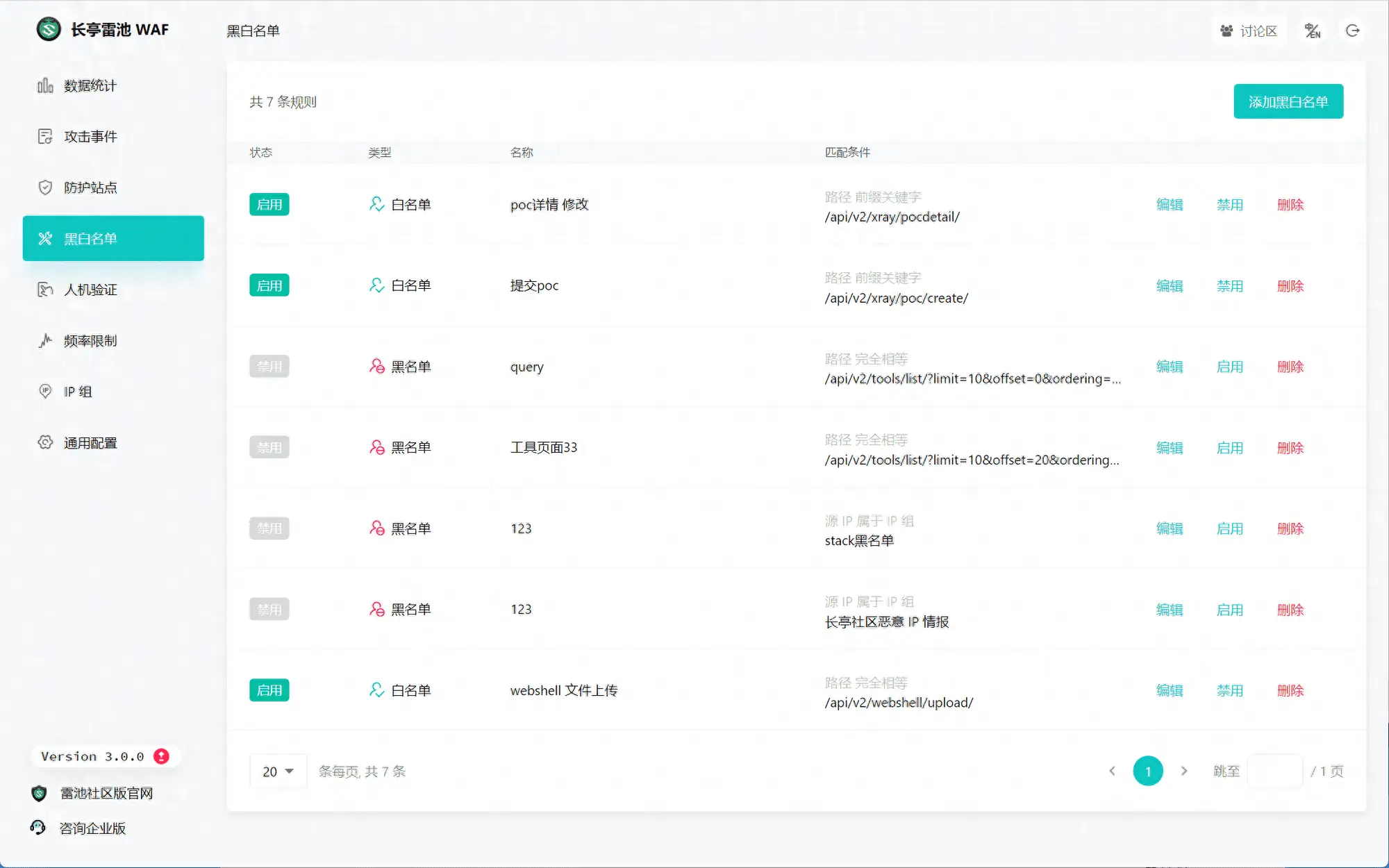
Task: Enable the 工具页面33 blacklist rule
Action: pos(1229,448)
